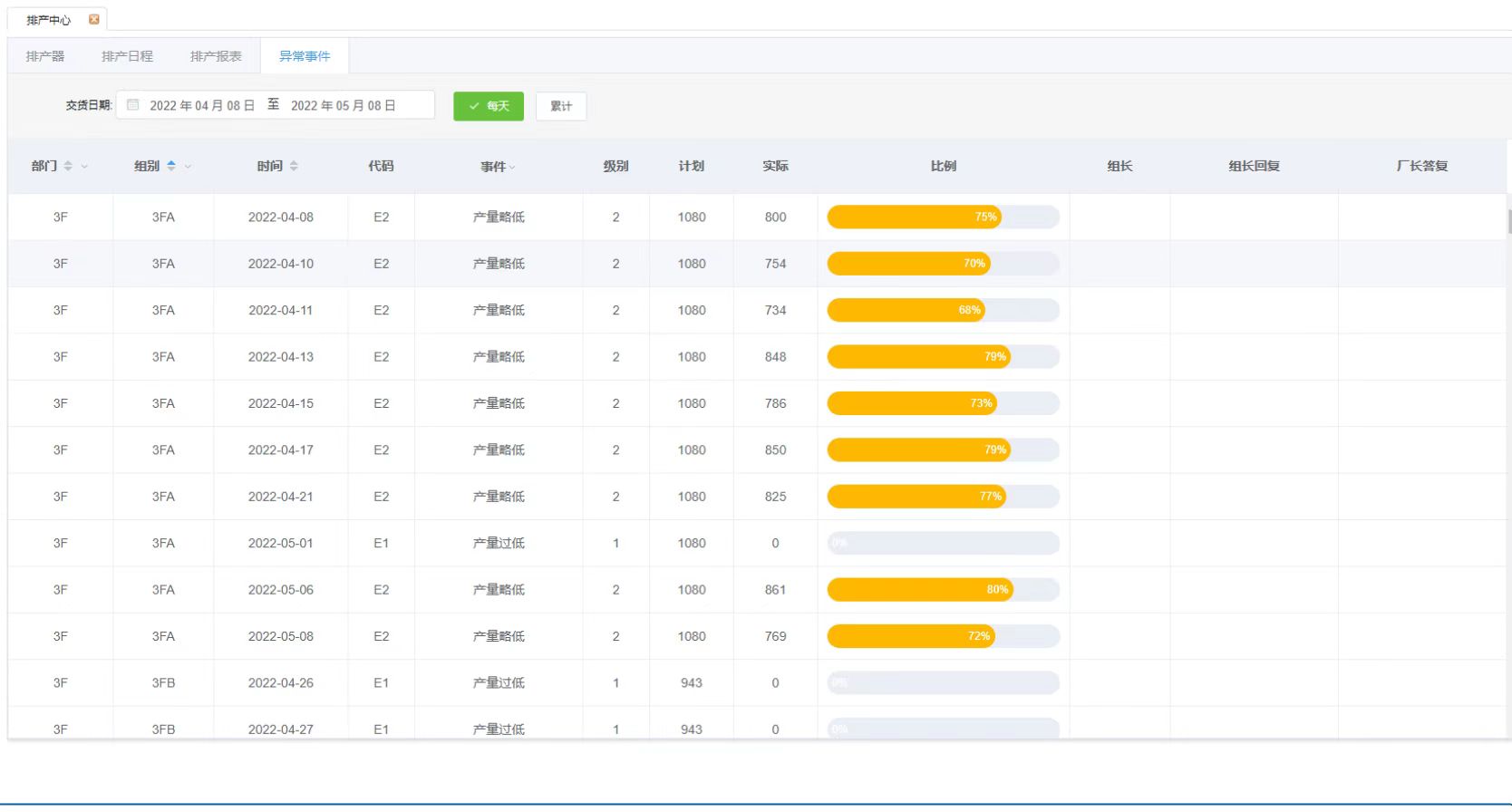Viewport: 1512px width, 812px height.
Task: Switch to the 排产器 tab
Action: pos(45,56)
